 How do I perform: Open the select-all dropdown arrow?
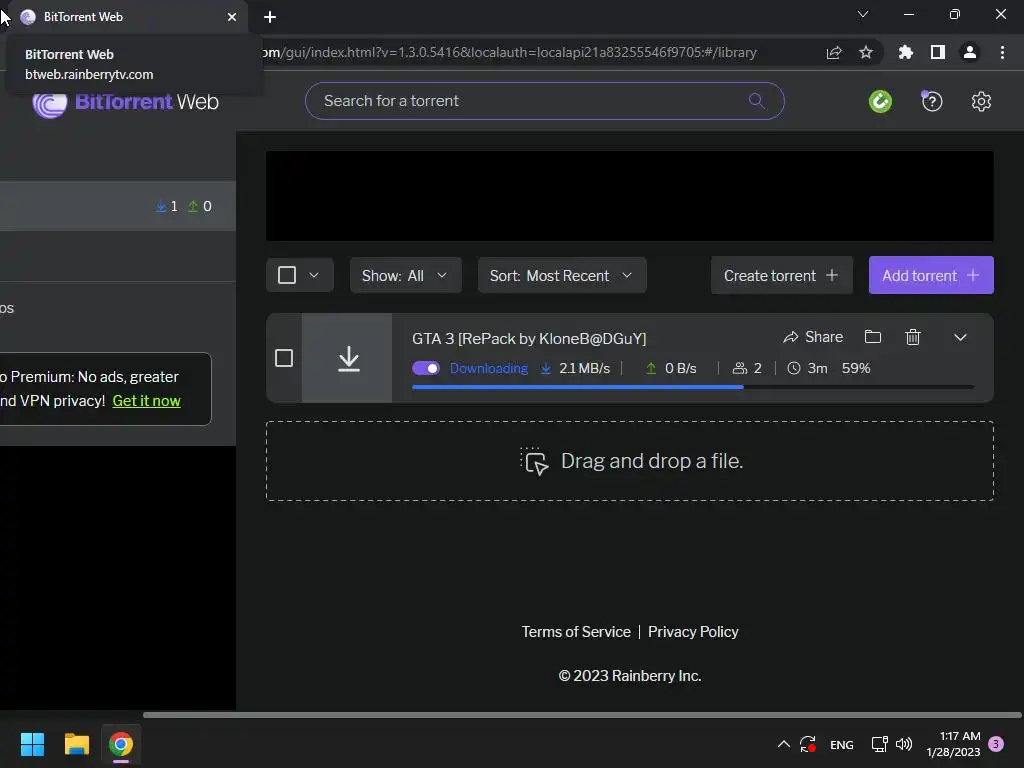[x=314, y=275]
